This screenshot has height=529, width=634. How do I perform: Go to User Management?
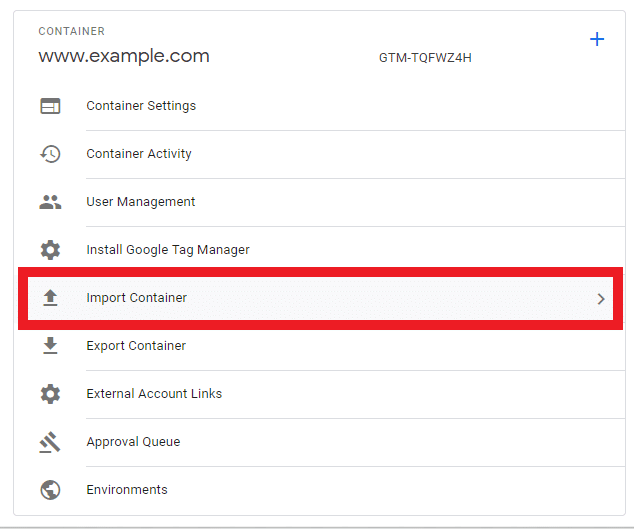[141, 202]
